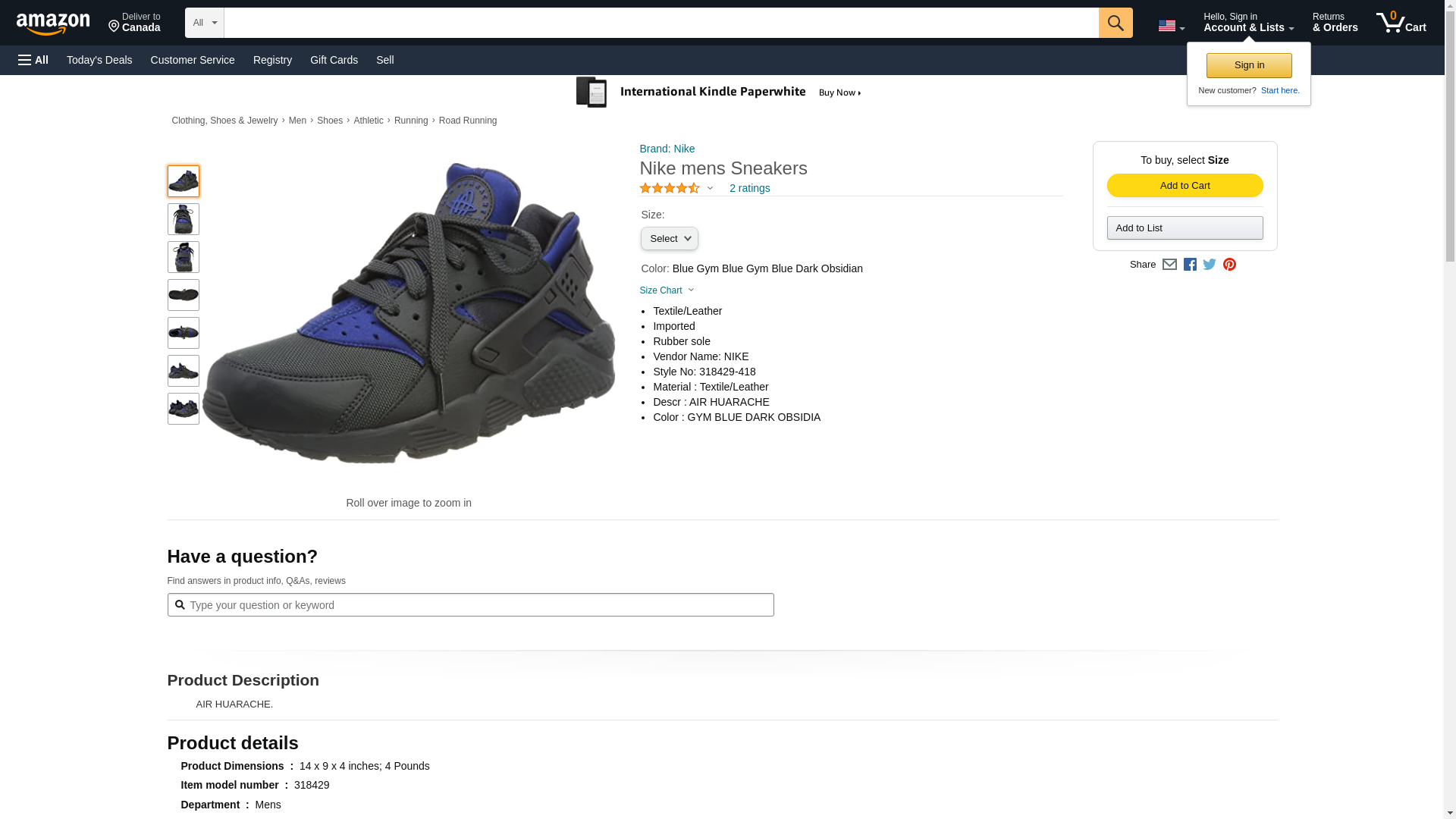The width and height of the screenshot is (1456, 819).
Task: Click the magnifying glass search button
Action: point(1115,23)
